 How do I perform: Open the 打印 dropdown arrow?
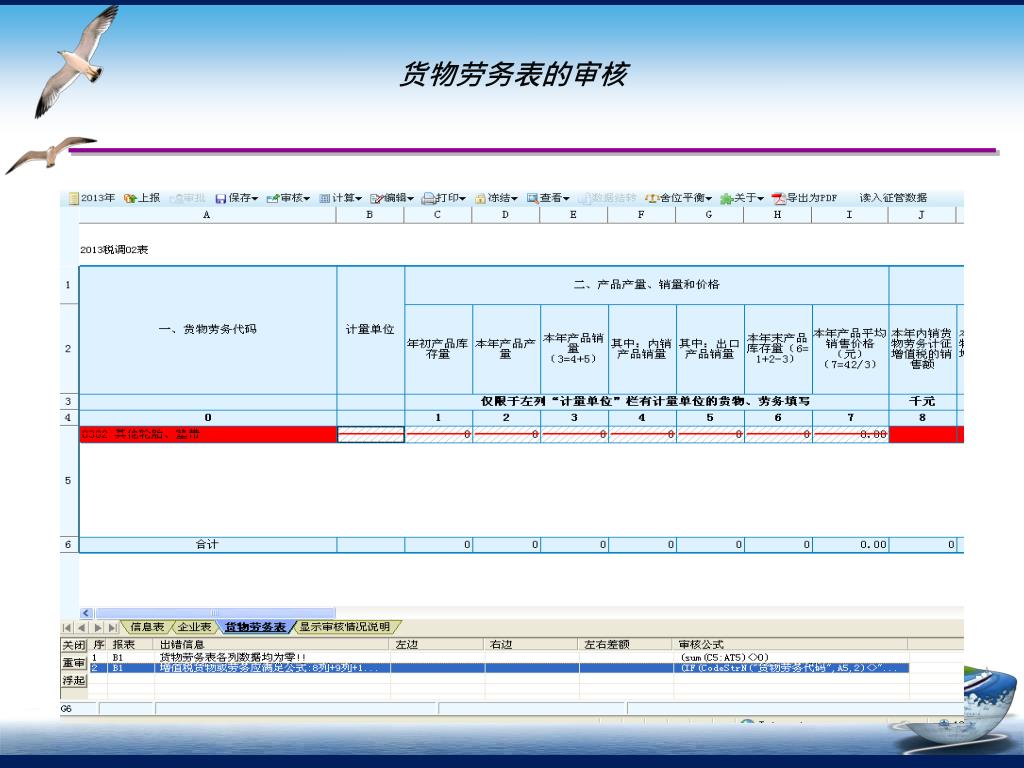[462, 199]
